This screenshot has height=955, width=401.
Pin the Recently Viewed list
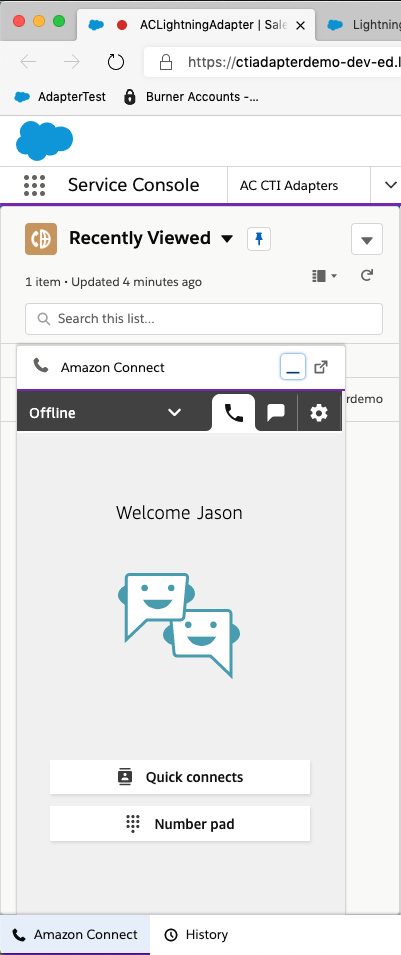click(259, 239)
